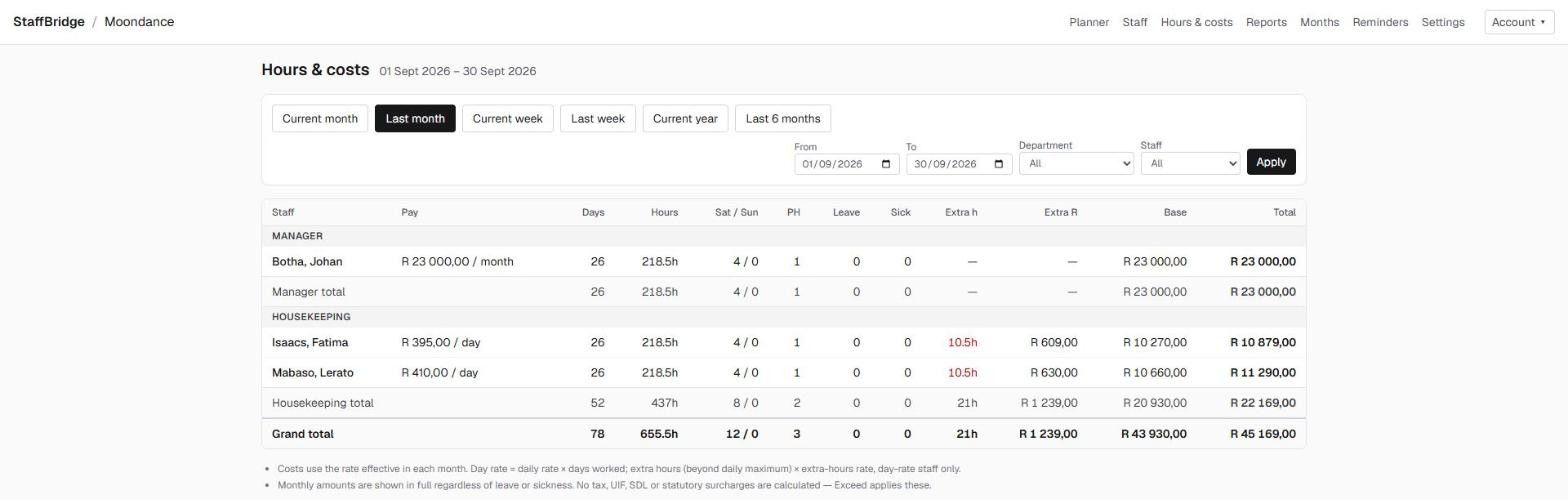Click extra amount R 609,00
The image size is (1568, 500).
pyautogui.click(x=1054, y=343)
